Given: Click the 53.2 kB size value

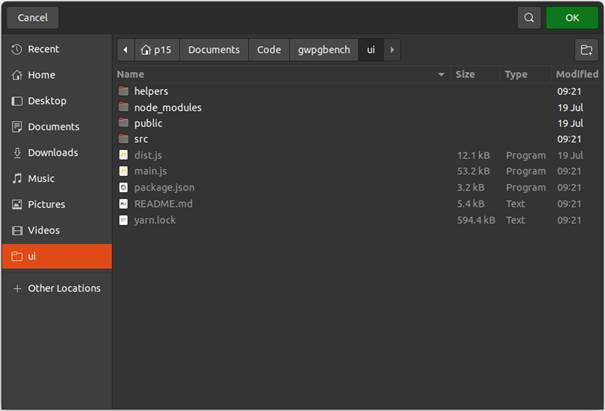Looking at the screenshot, I should [473, 171].
